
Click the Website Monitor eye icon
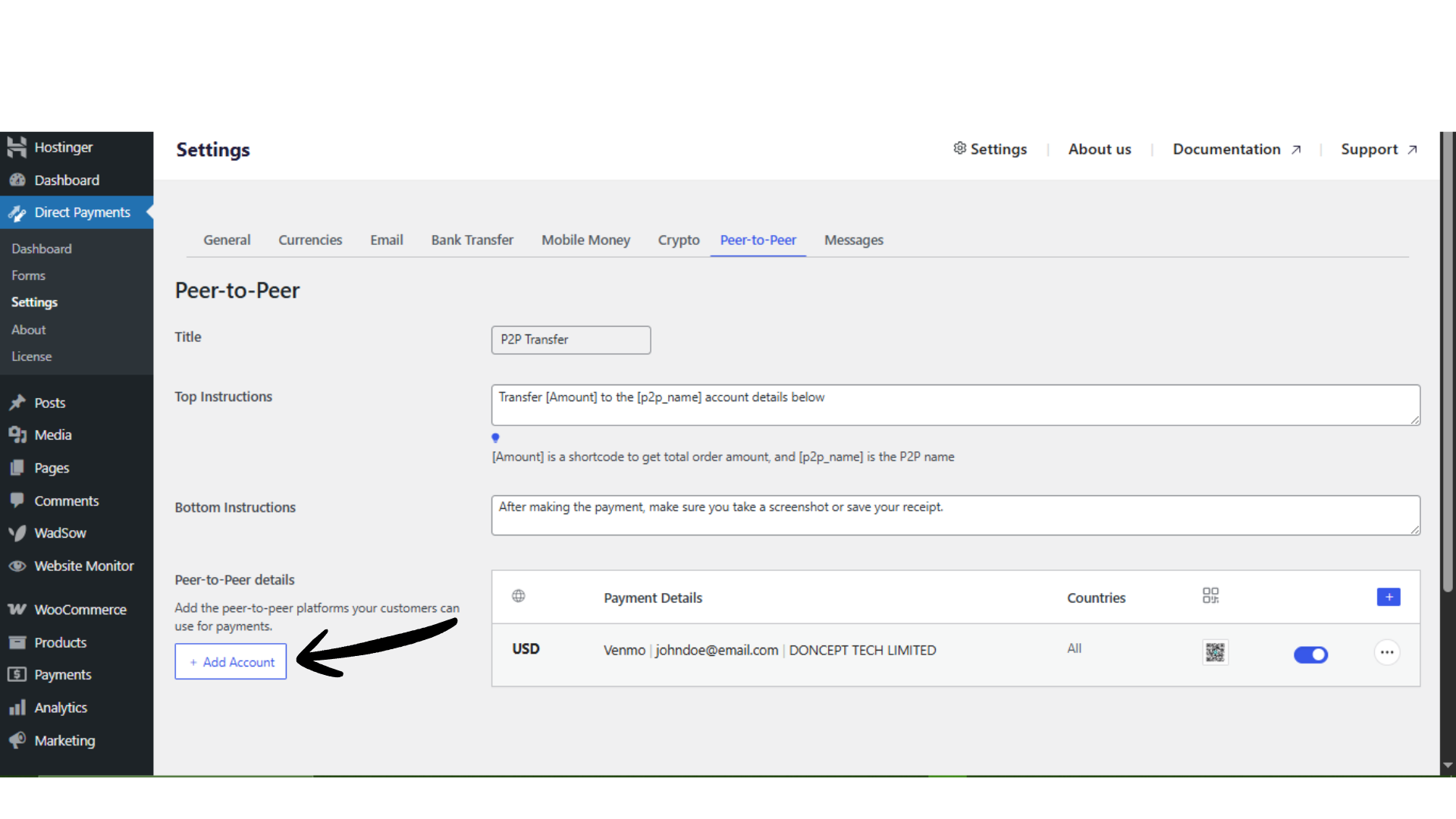[x=17, y=566]
